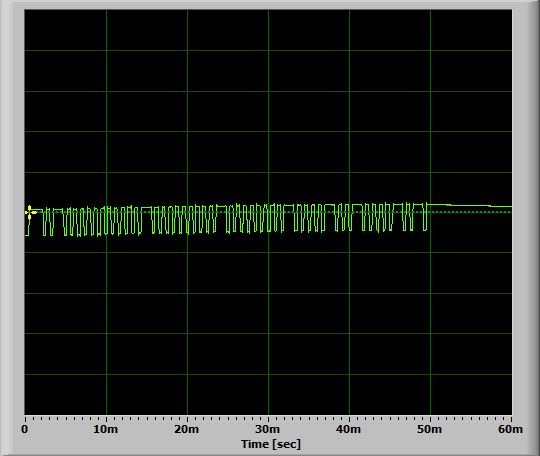Click the dotted reference line past 50m
The height and width of the screenshot is (456, 540).
point(470,212)
